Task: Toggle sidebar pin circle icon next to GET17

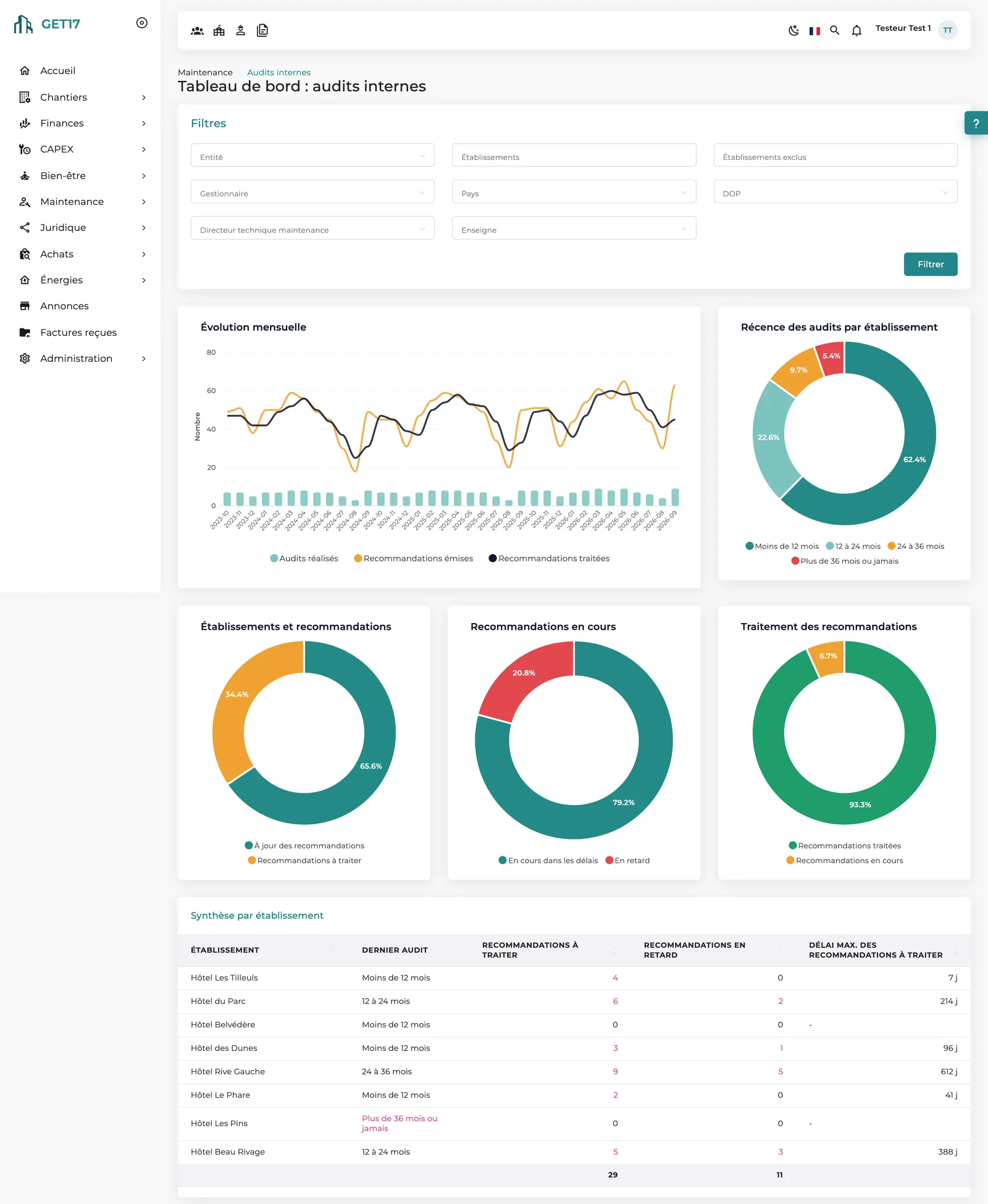Action: point(142,23)
